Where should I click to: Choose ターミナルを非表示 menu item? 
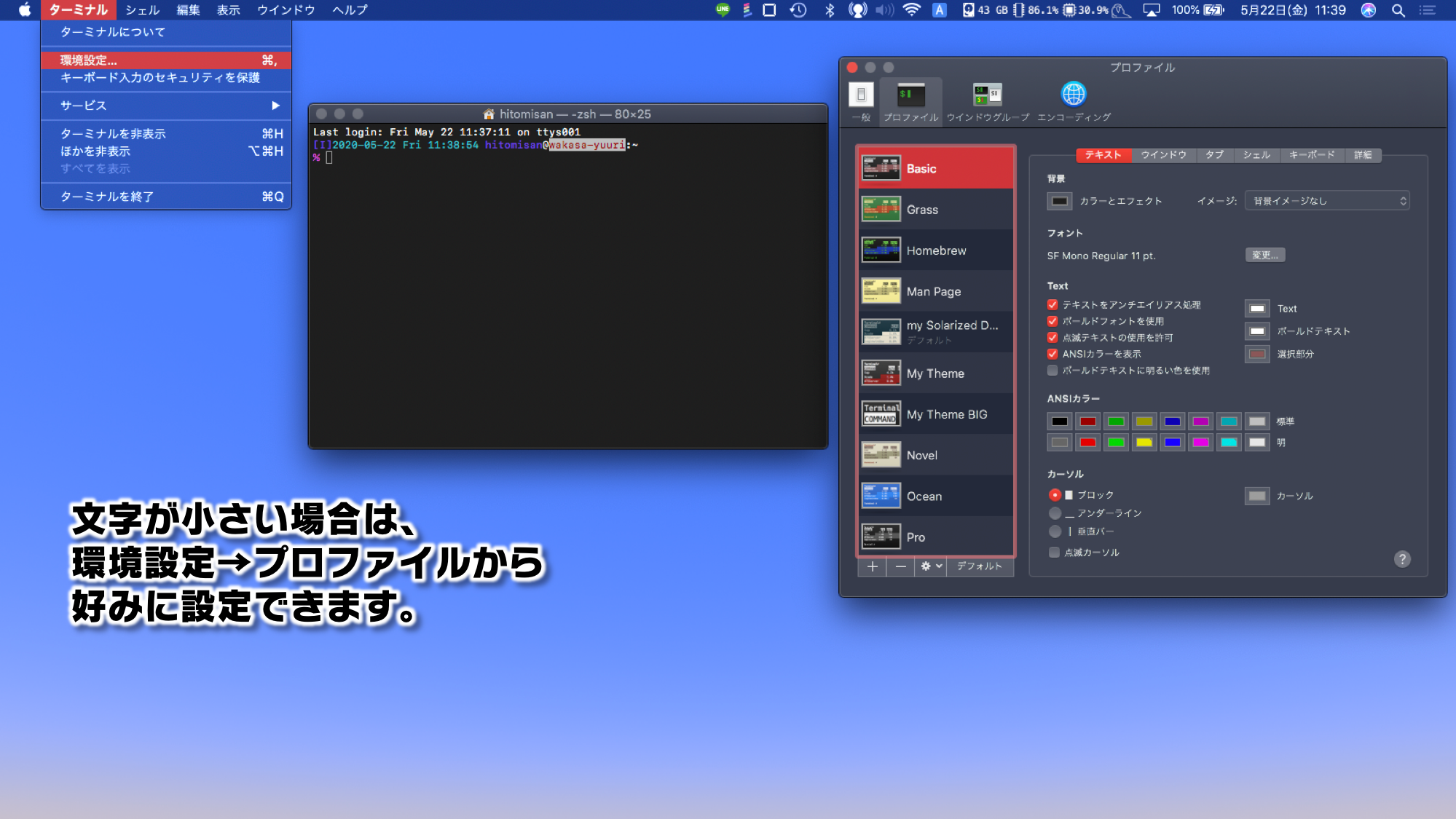tap(166, 134)
